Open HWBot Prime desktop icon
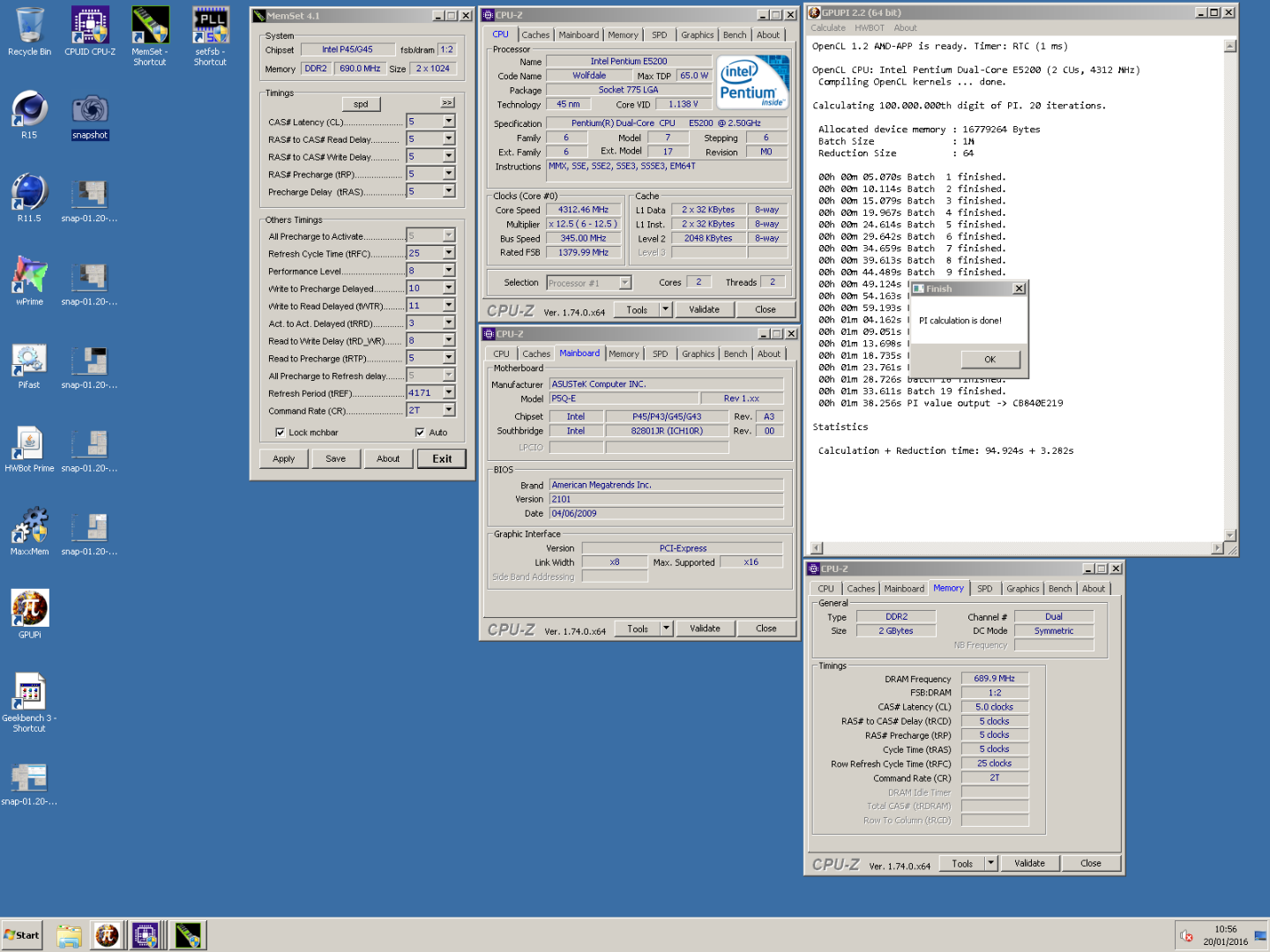The width and height of the screenshot is (1270, 952). [x=29, y=449]
